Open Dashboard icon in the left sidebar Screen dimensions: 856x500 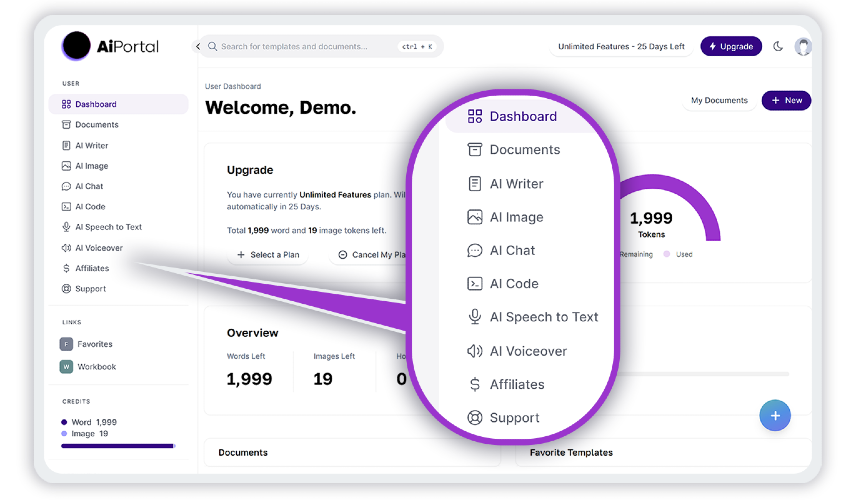[x=66, y=104]
